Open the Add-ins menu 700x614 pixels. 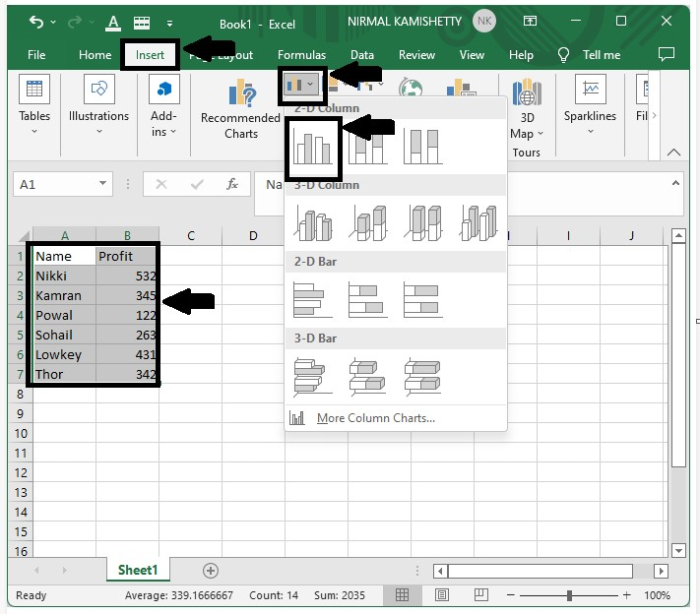pyautogui.click(x=163, y=107)
